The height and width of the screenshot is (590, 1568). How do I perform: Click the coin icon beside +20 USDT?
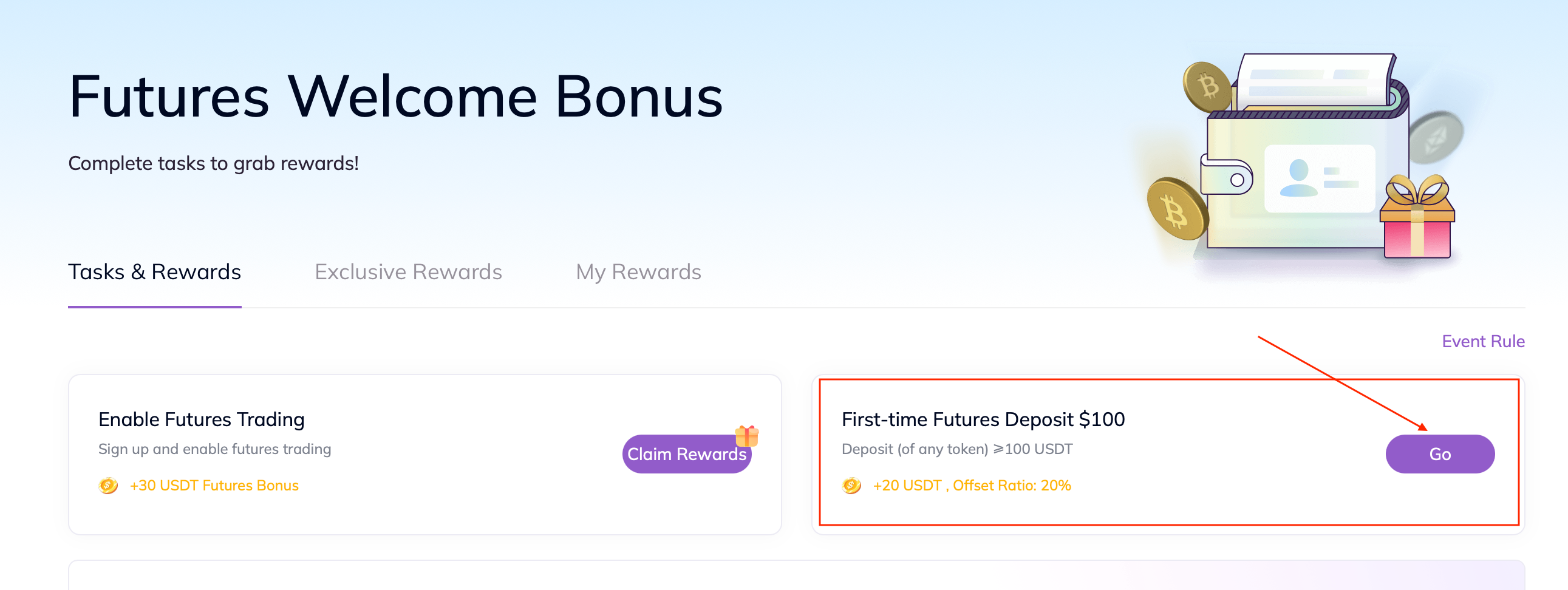pos(851,486)
